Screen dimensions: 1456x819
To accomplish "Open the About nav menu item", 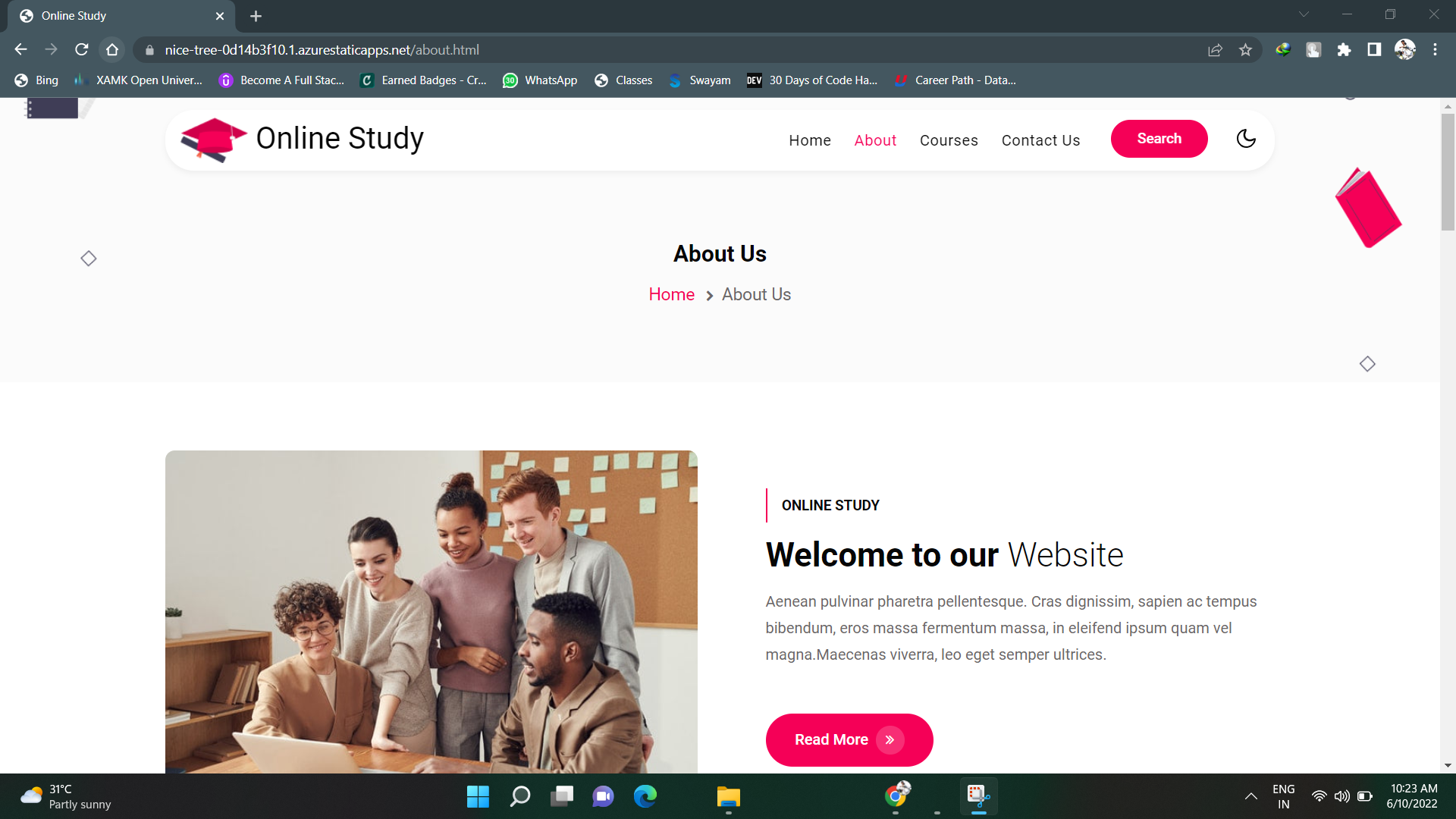I will coord(875,140).
